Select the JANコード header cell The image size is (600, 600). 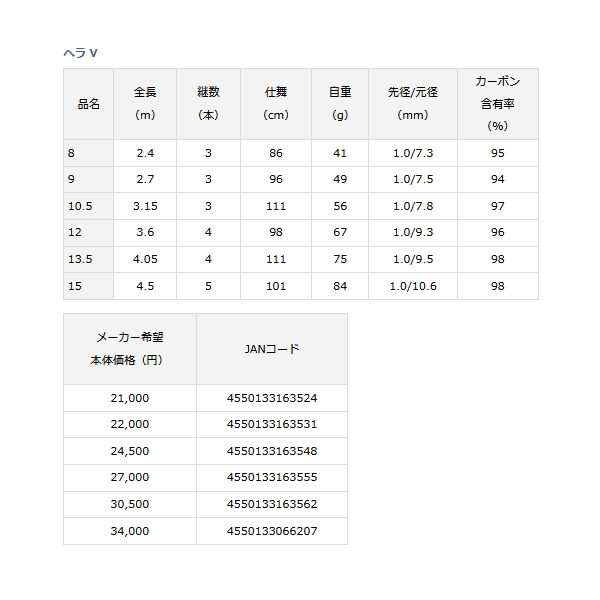272,349
